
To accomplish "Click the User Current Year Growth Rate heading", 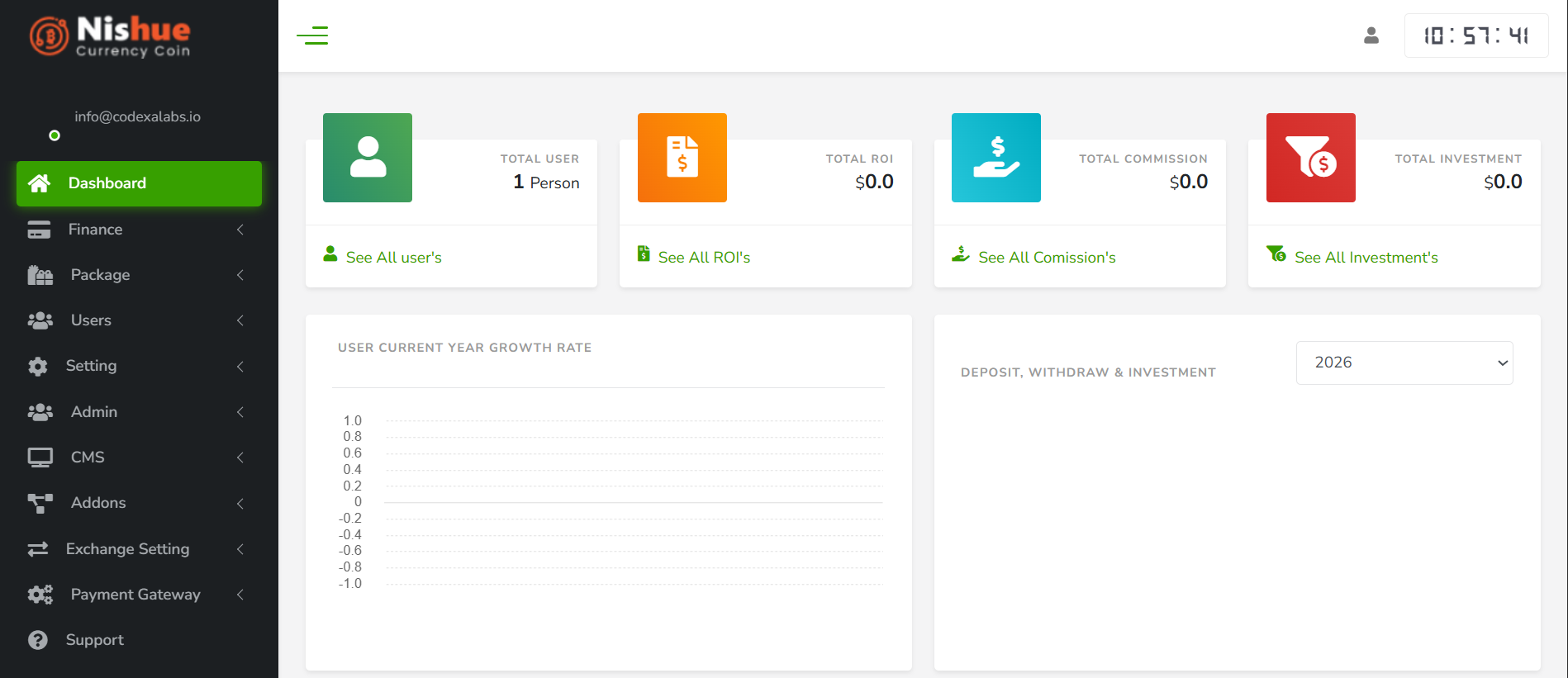I will click(x=464, y=348).
